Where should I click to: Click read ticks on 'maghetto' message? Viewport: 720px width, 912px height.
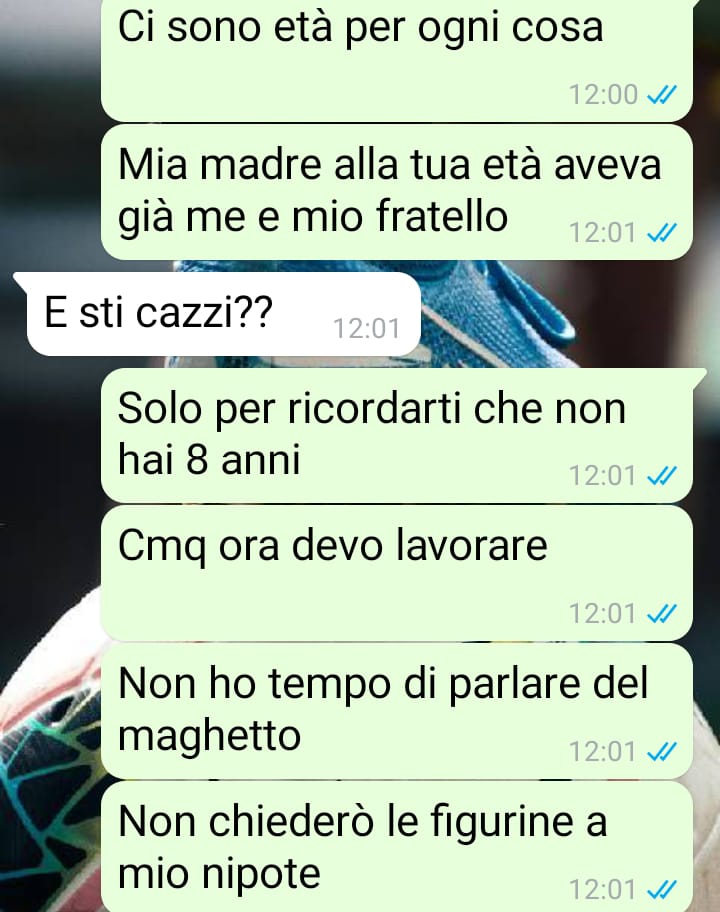click(x=662, y=751)
